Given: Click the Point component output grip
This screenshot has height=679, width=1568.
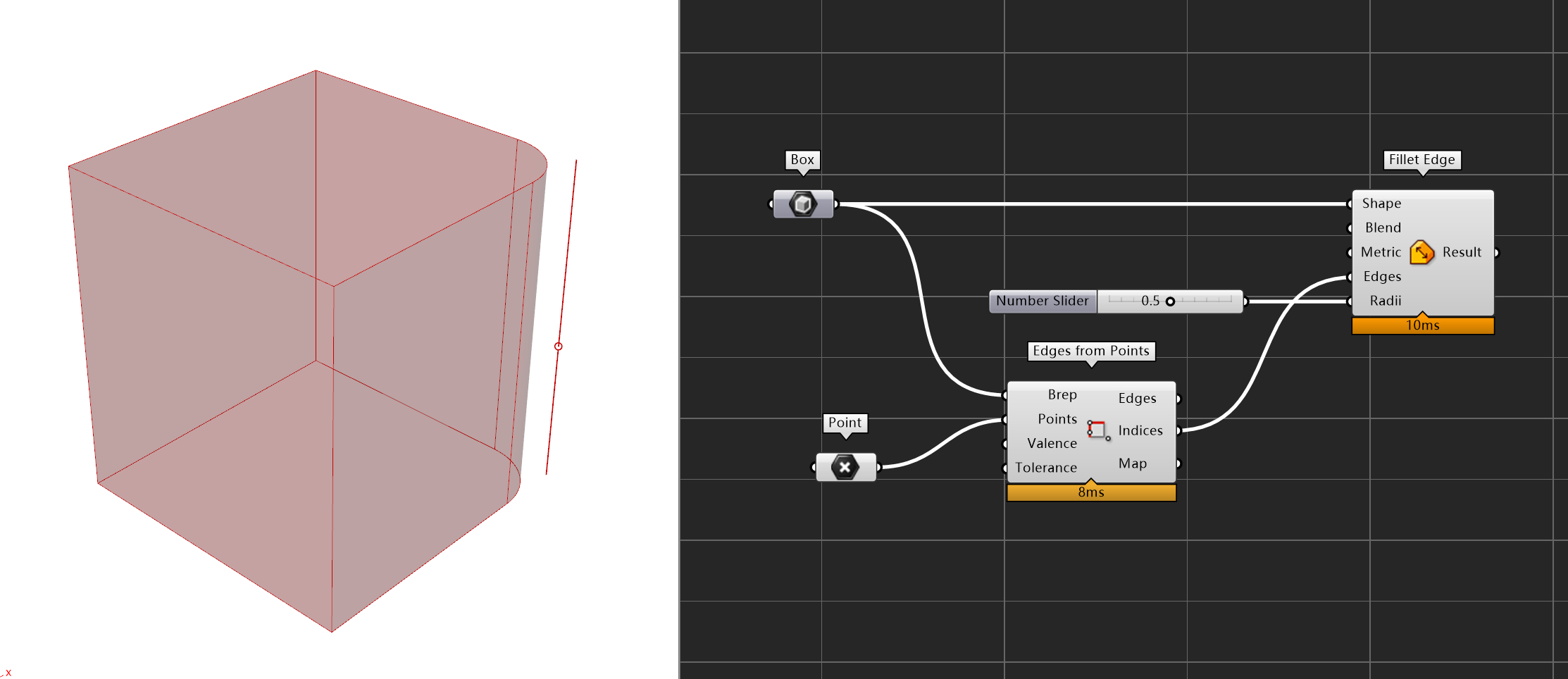Looking at the screenshot, I should (878, 467).
